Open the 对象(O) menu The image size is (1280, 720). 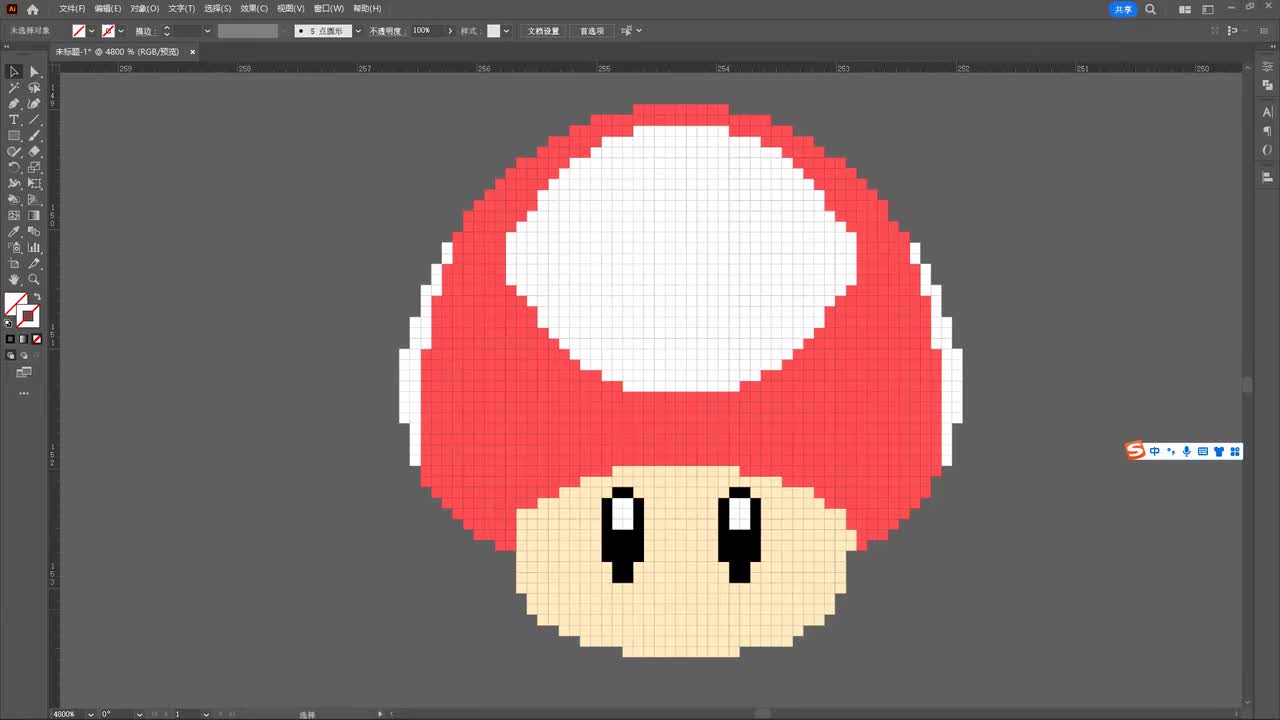[144, 9]
